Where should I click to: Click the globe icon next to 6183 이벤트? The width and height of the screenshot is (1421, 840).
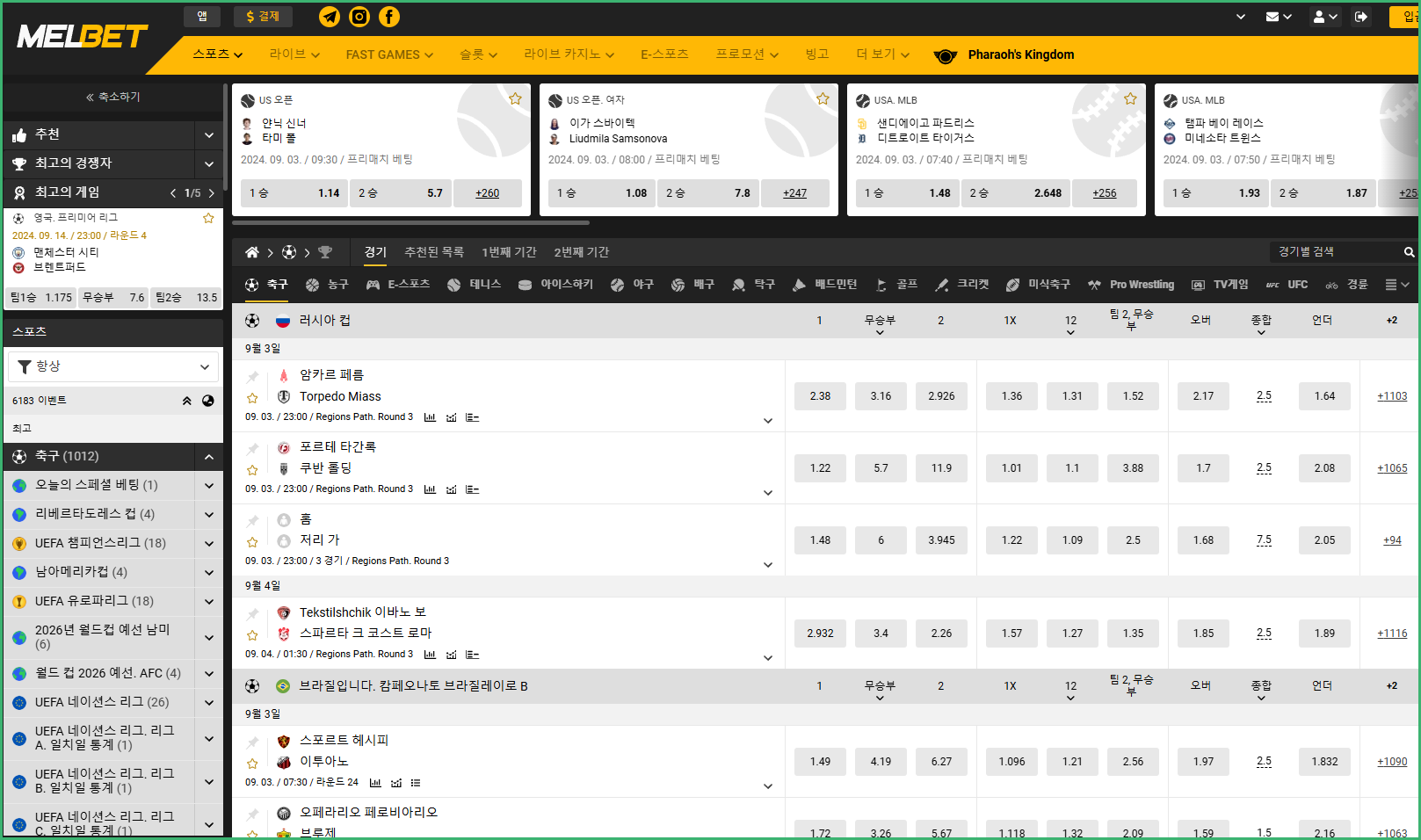208,401
